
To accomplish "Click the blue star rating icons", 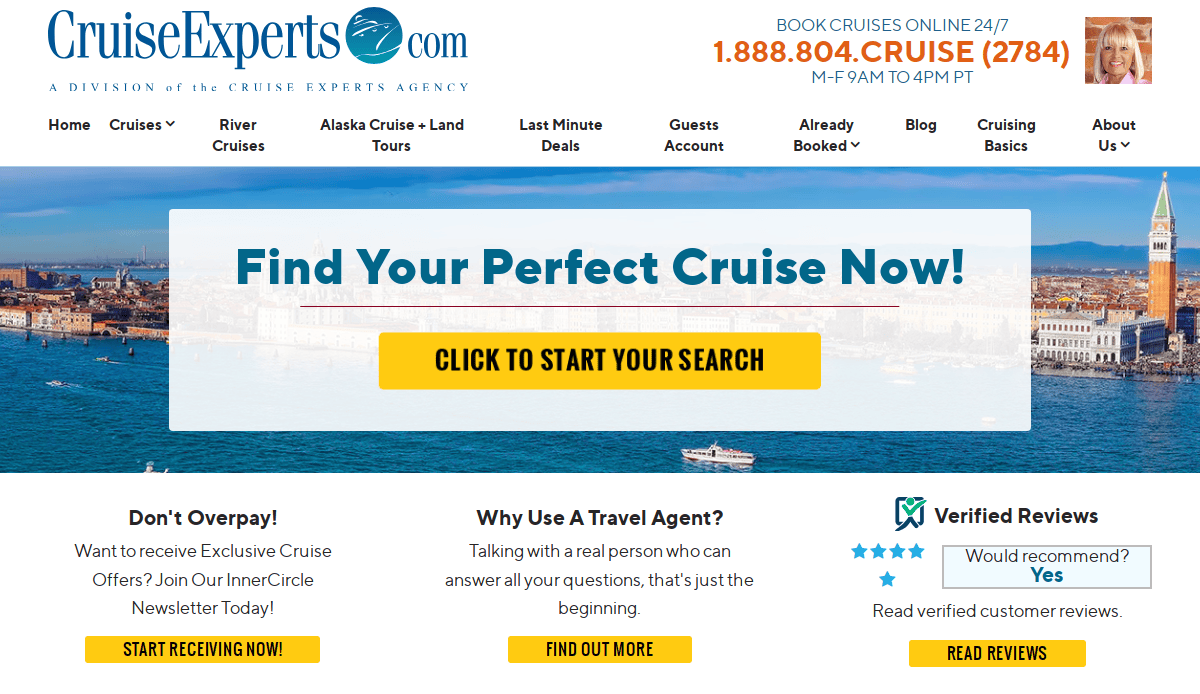I will (x=888, y=564).
